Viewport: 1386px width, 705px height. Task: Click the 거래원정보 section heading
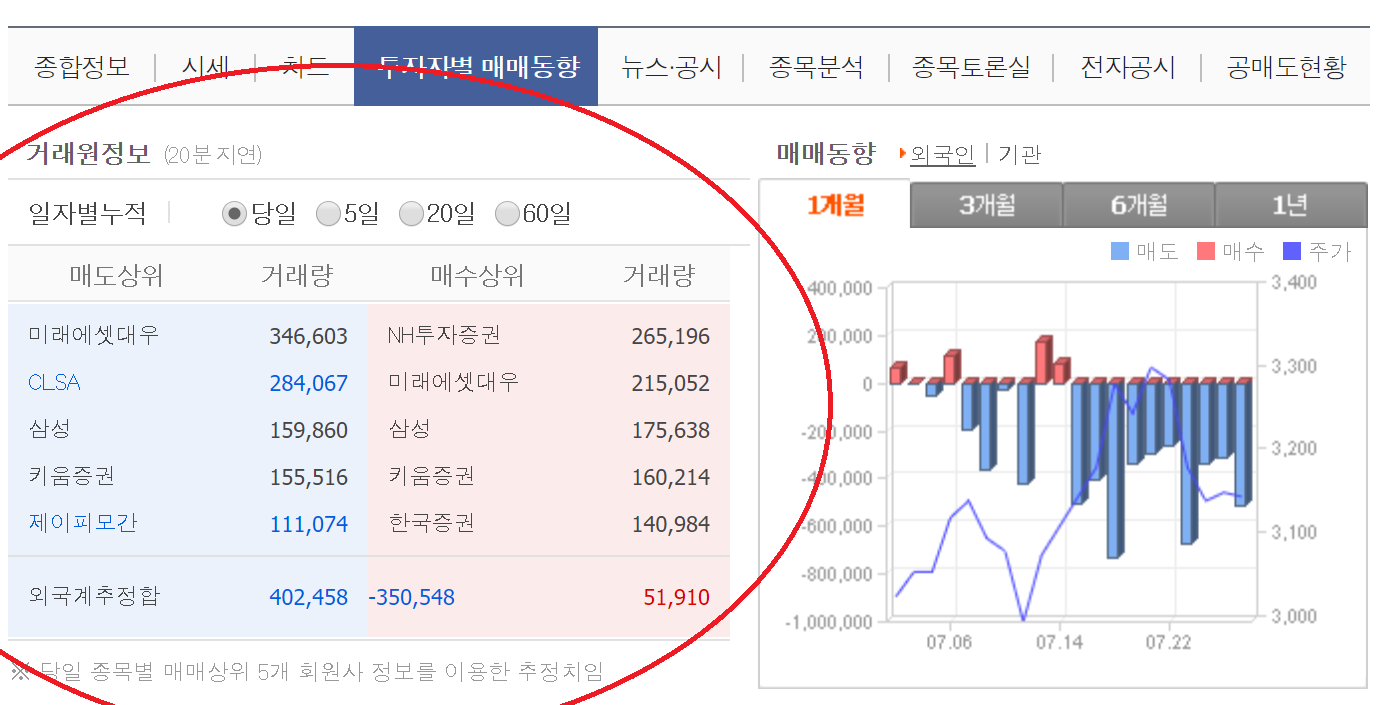88,154
